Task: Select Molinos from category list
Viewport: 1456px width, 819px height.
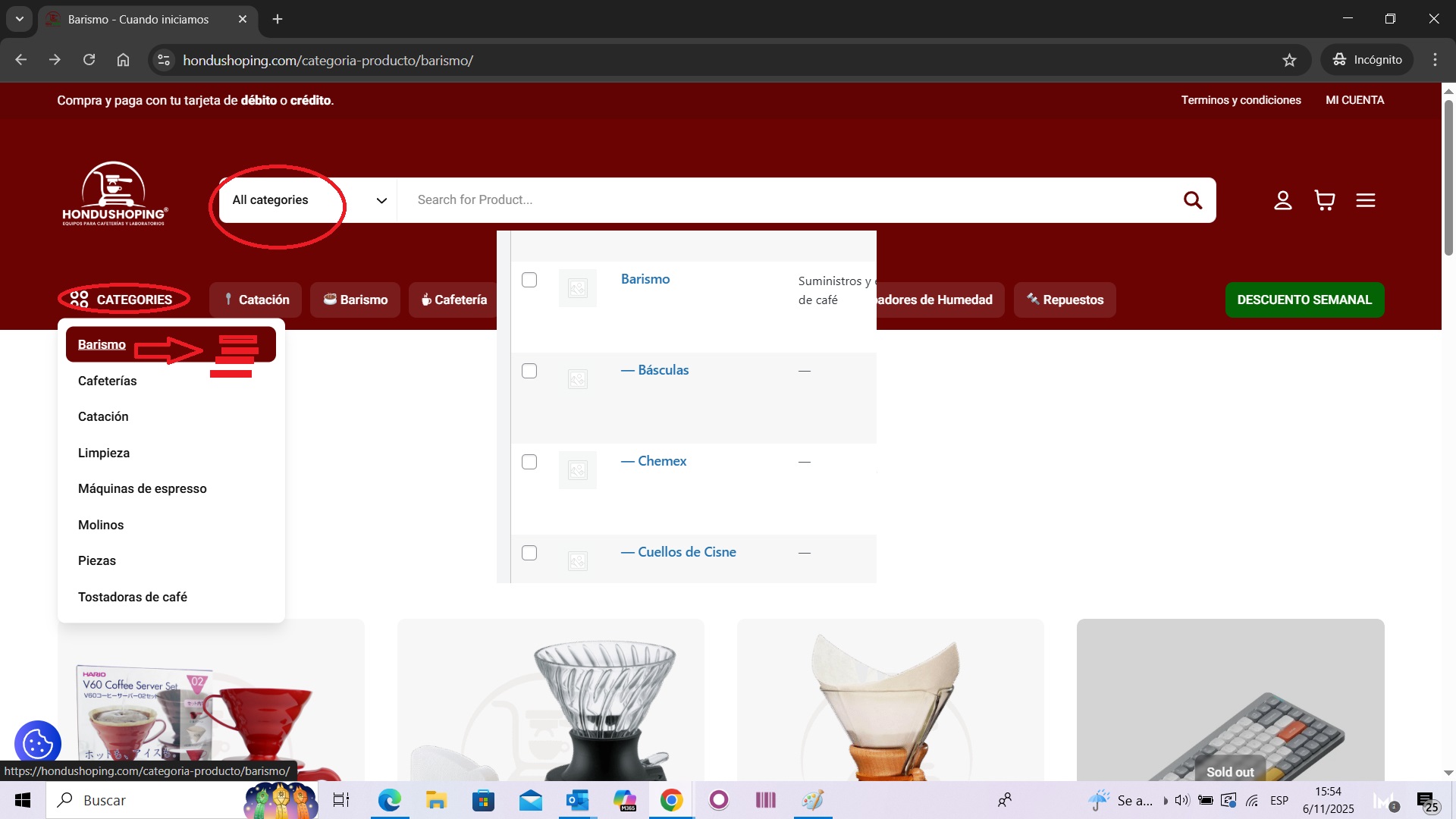Action: [101, 525]
